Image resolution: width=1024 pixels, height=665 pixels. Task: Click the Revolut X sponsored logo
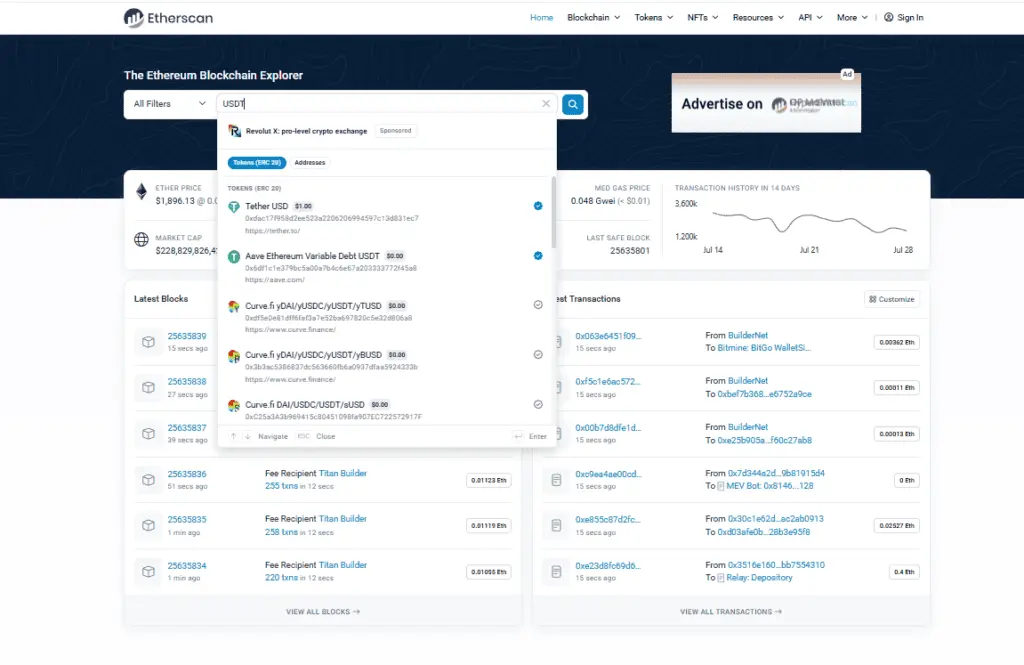click(234, 131)
